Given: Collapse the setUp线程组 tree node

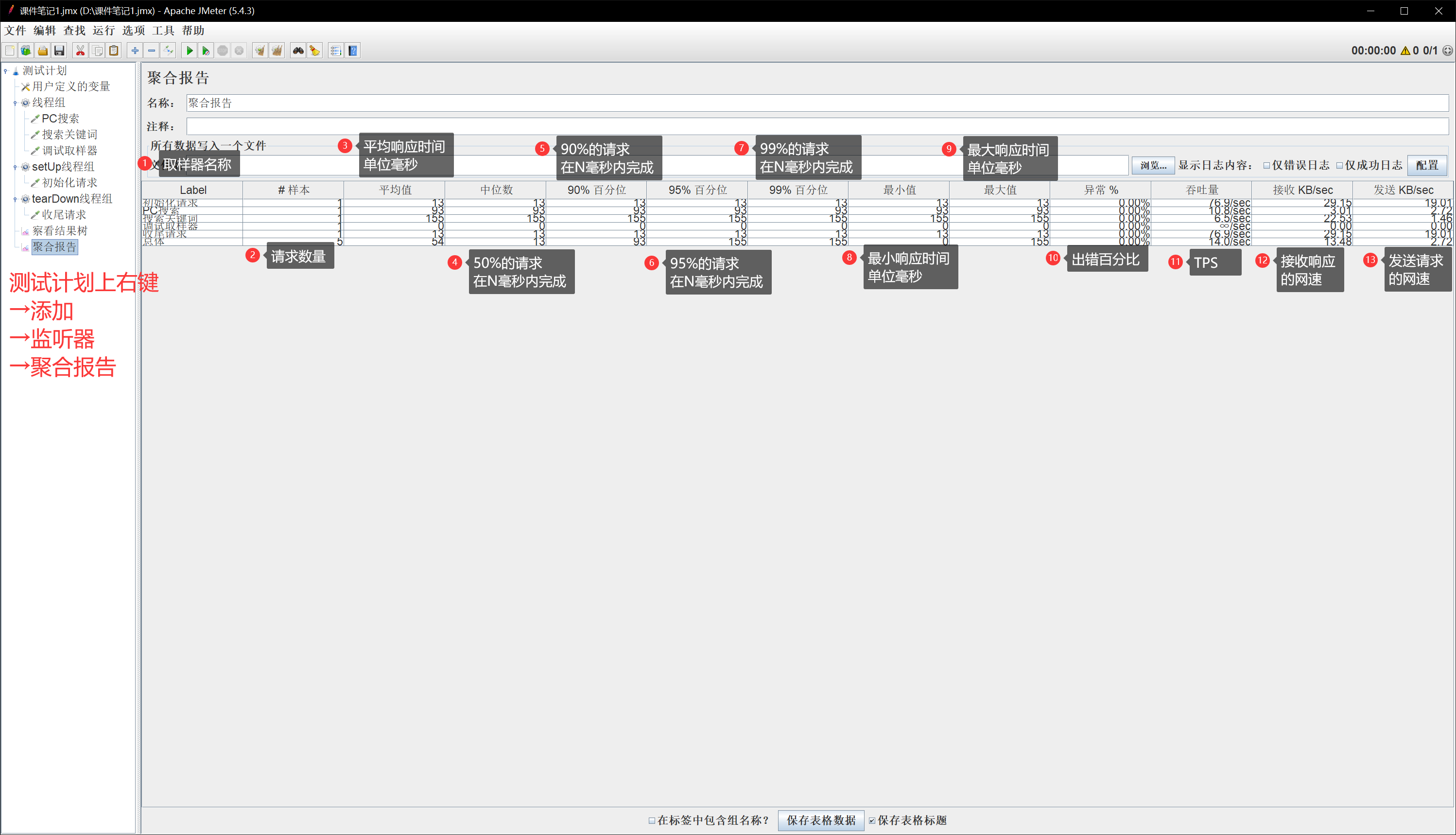Looking at the screenshot, I should coord(15,168).
